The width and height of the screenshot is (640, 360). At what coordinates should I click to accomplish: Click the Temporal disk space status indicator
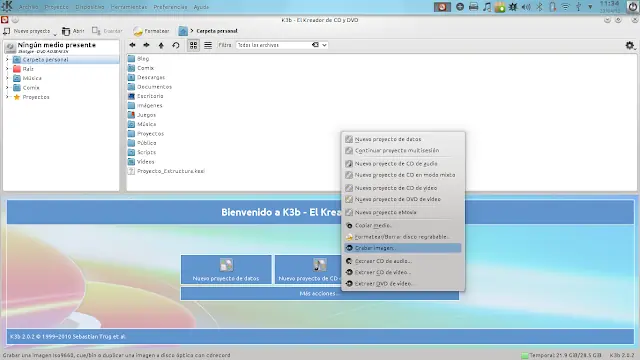point(561,356)
